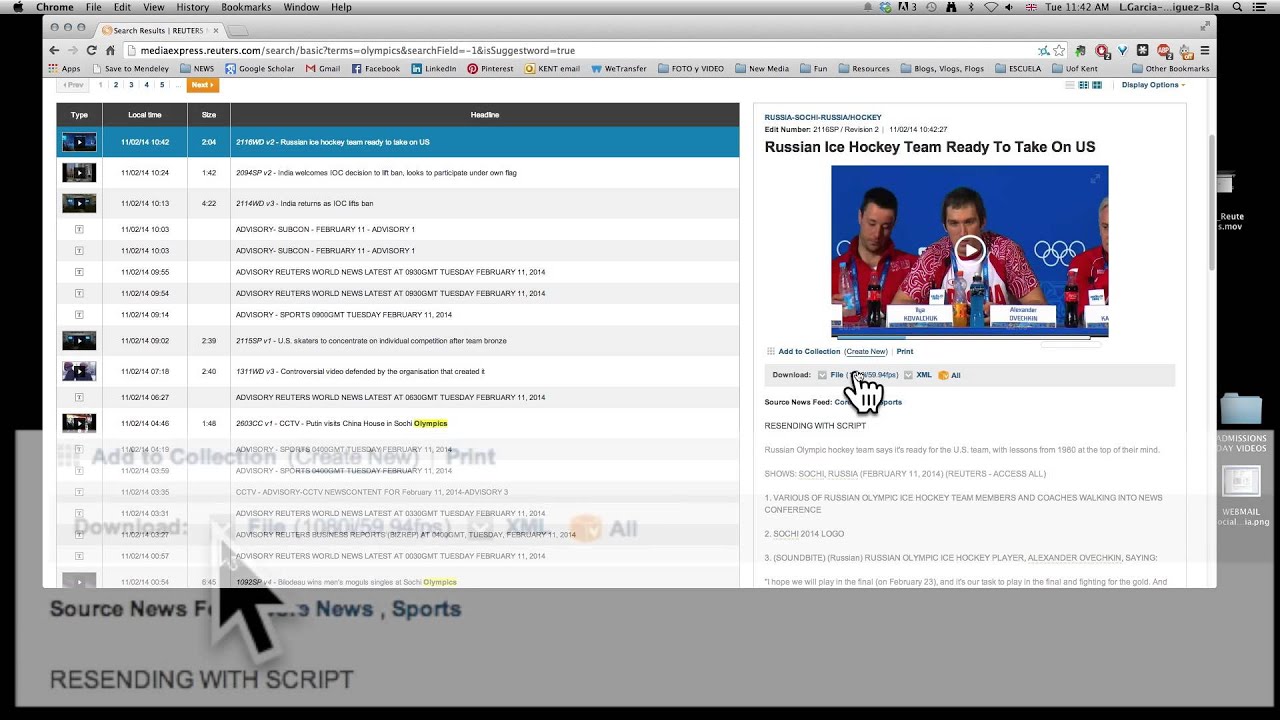Screen dimensions: 1280x720
Task: Open the WeTransfer bookmark
Action: coord(618,69)
